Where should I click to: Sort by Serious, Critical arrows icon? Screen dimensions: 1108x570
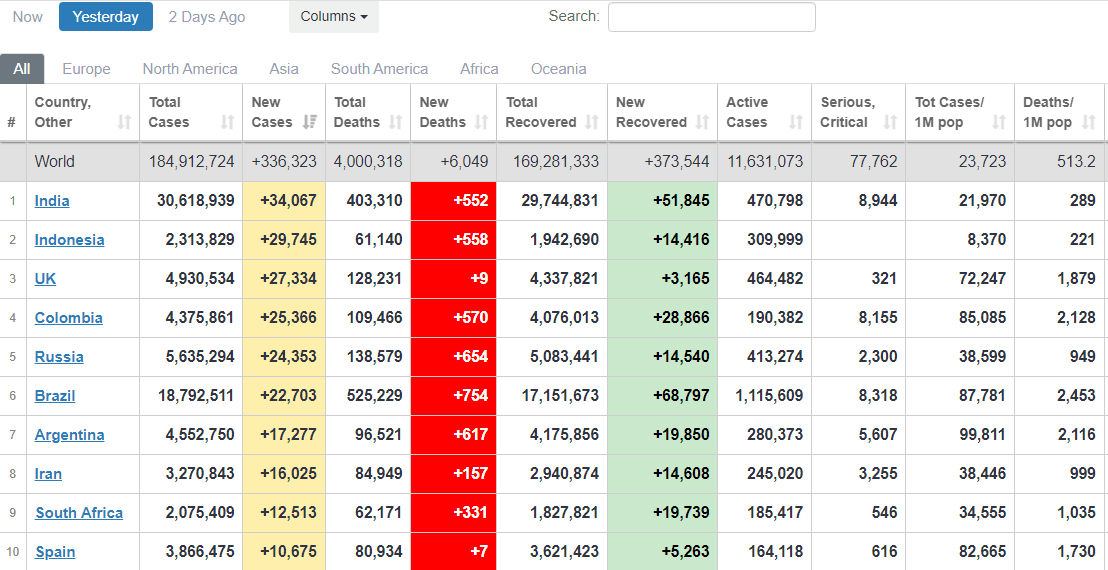point(891,122)
